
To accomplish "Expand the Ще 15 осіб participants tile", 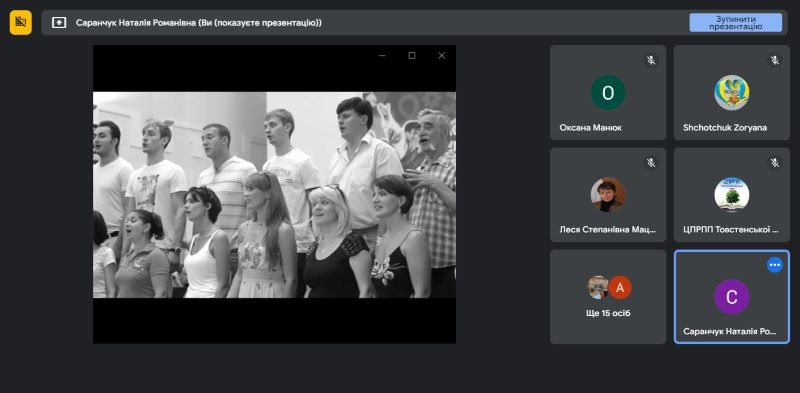I will 608,297.
